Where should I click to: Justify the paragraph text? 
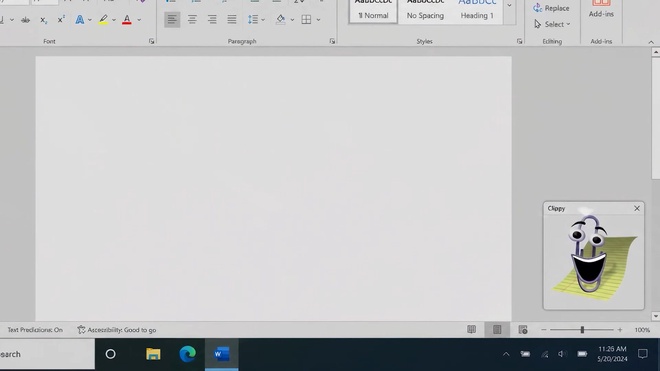(x=232, y=19)
